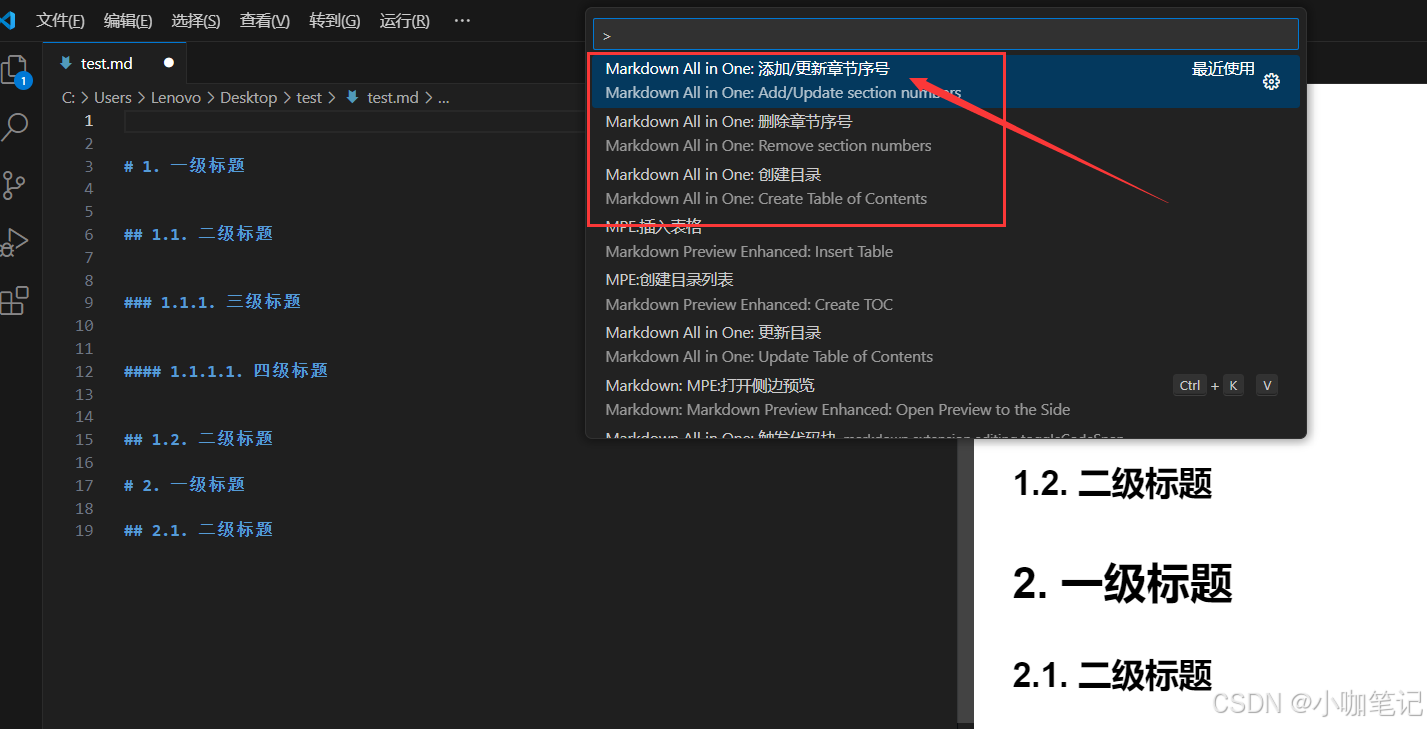Click '2.1. 二级标题' heading in preview pane

pyautogui.click(x=1112, y=675)
